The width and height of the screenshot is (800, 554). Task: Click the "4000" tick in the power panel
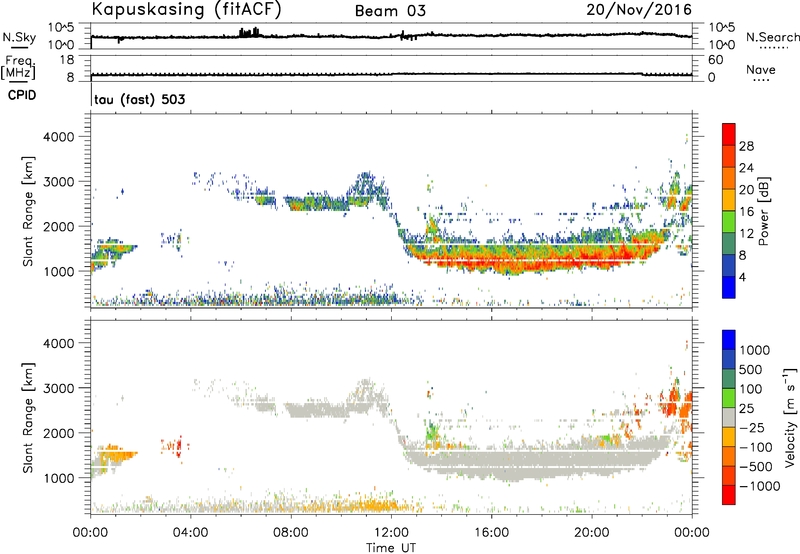58,137
